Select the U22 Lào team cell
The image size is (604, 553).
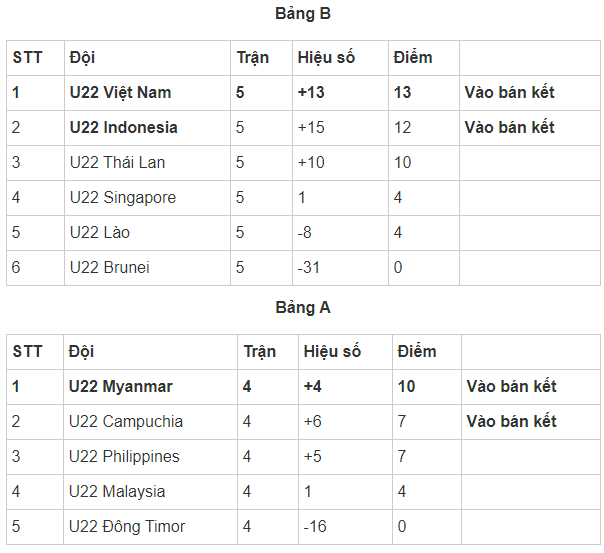click(100, 233)
